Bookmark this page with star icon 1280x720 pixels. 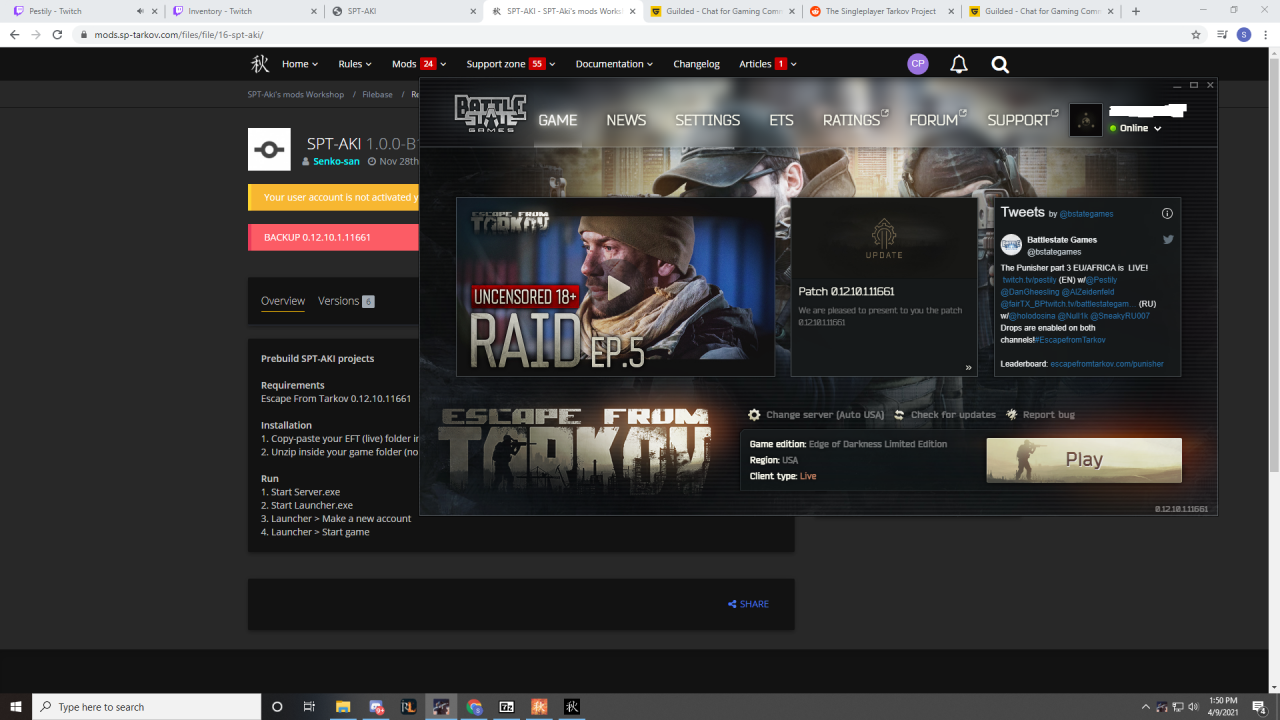point(1196,34)
